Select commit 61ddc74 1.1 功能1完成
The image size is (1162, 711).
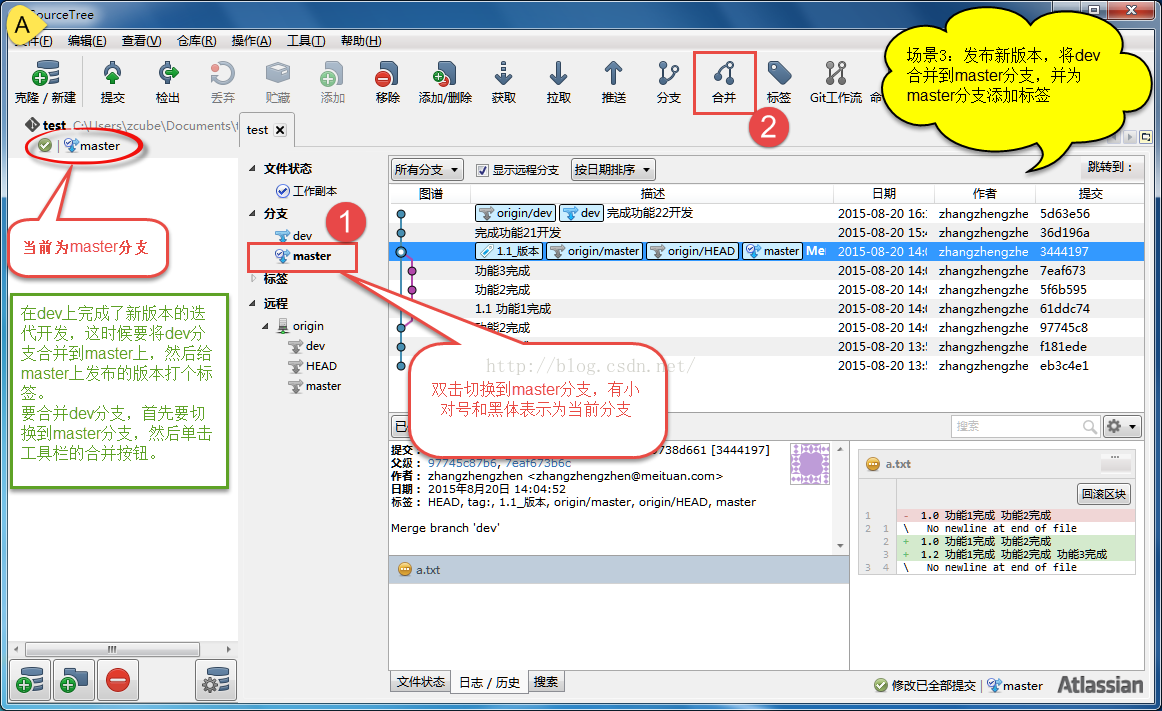(x=766, y=308)
